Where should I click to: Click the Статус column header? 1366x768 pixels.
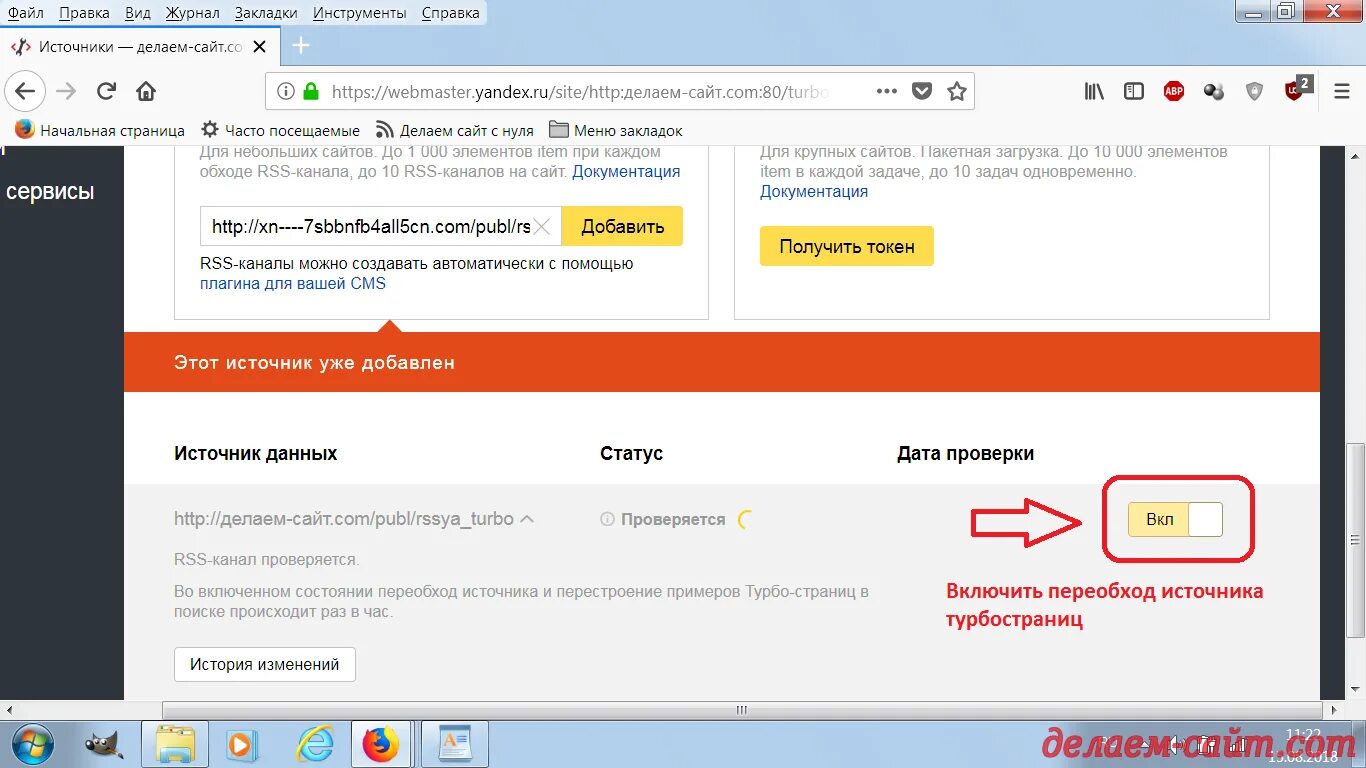point(631,453)
